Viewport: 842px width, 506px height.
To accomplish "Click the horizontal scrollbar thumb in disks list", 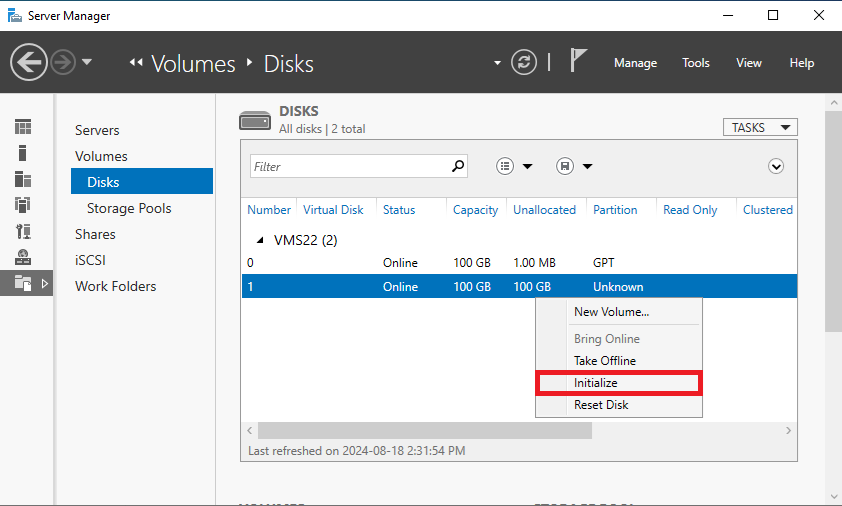I will point(425,430).
